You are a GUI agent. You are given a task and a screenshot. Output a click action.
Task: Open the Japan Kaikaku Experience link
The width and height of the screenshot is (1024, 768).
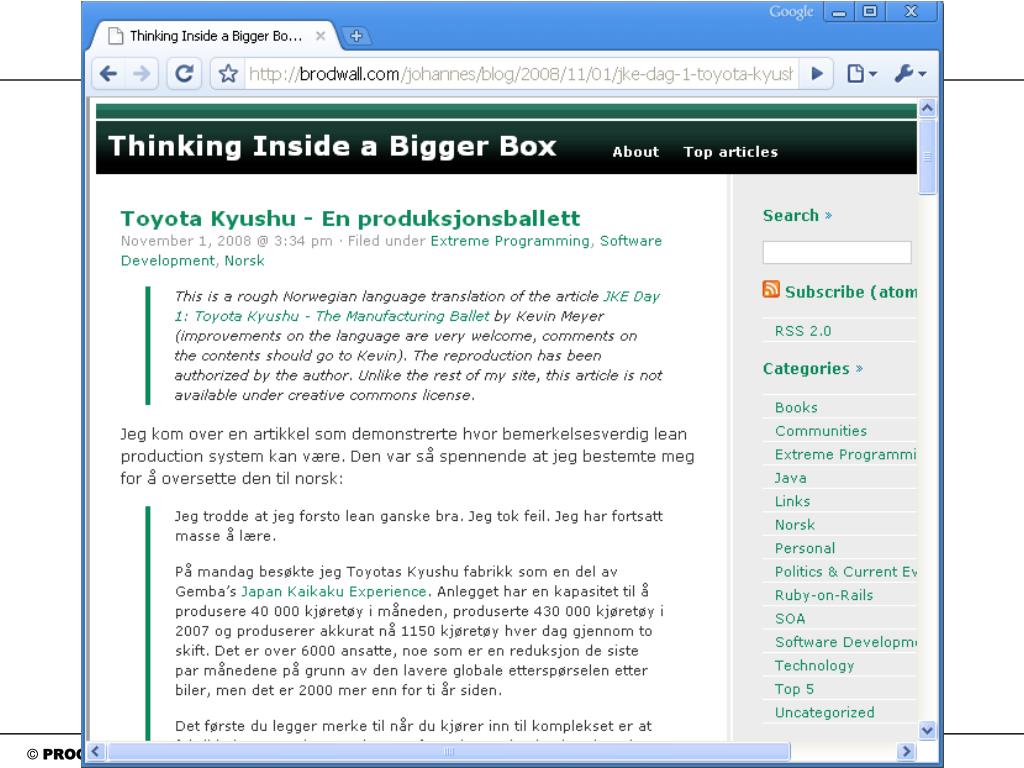pyautogui.click(x=333, y=592)
